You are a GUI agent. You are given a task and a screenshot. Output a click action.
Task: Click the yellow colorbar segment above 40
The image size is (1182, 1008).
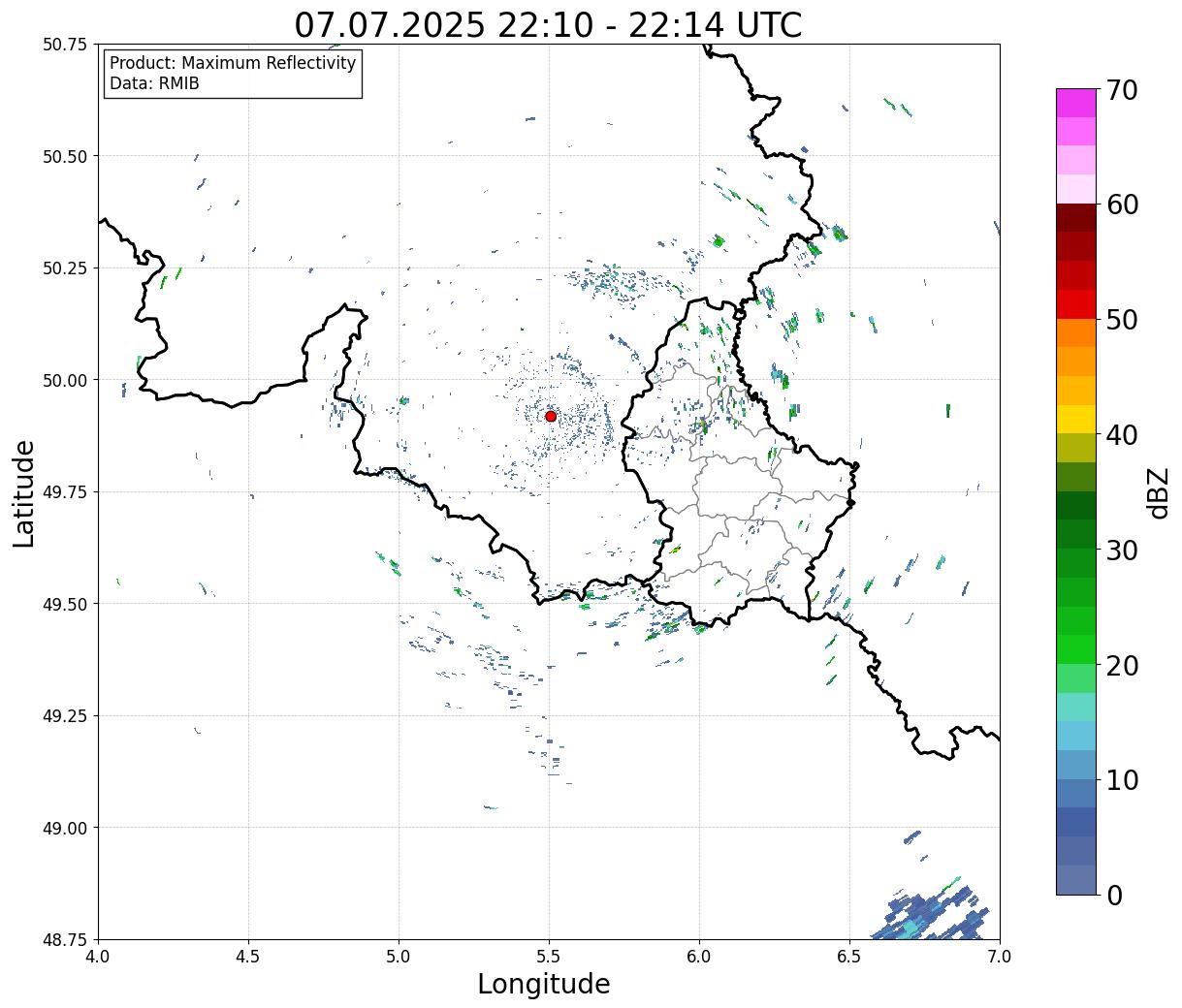coord(1076,419)
